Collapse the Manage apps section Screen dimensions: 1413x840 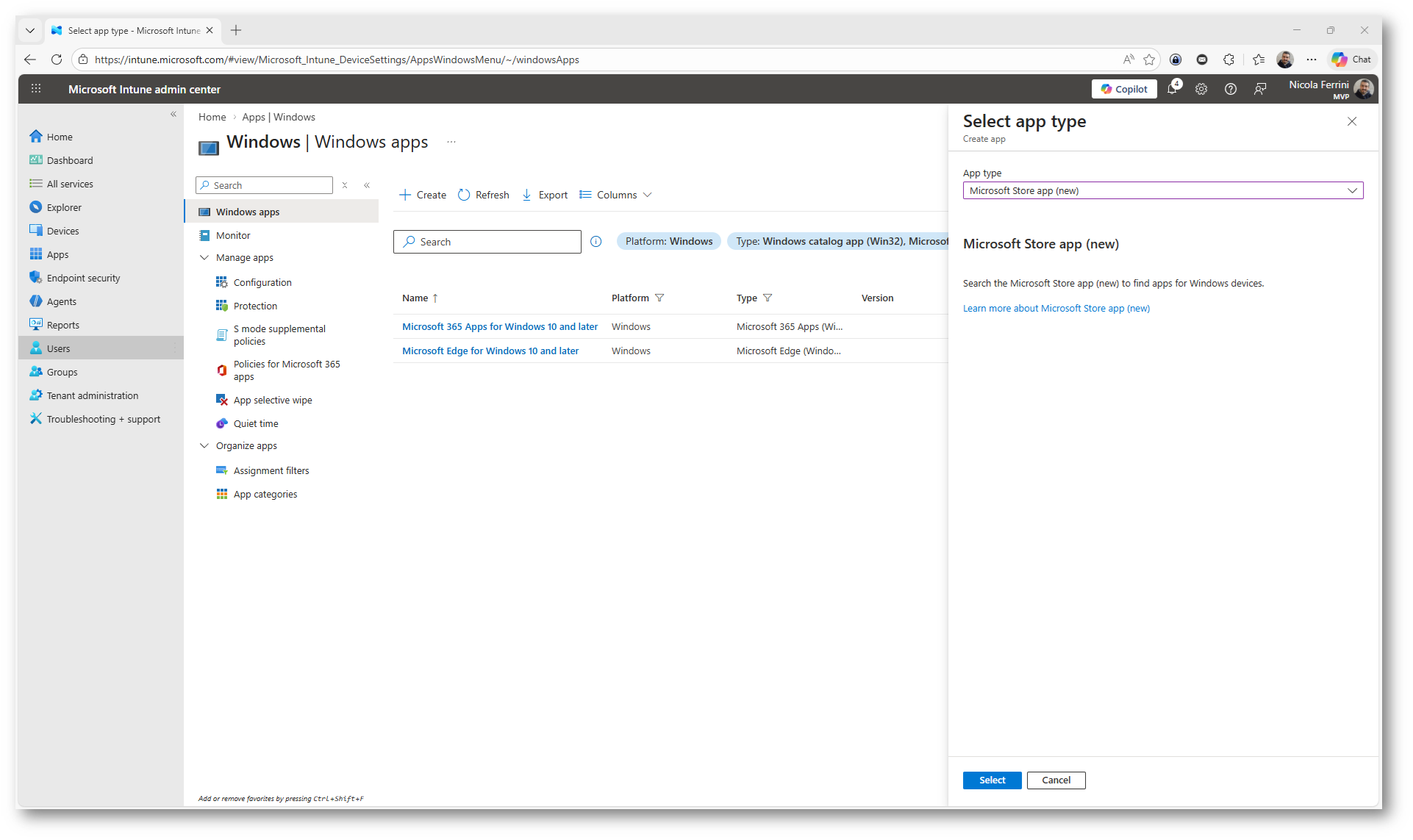[x=204, y=258]
